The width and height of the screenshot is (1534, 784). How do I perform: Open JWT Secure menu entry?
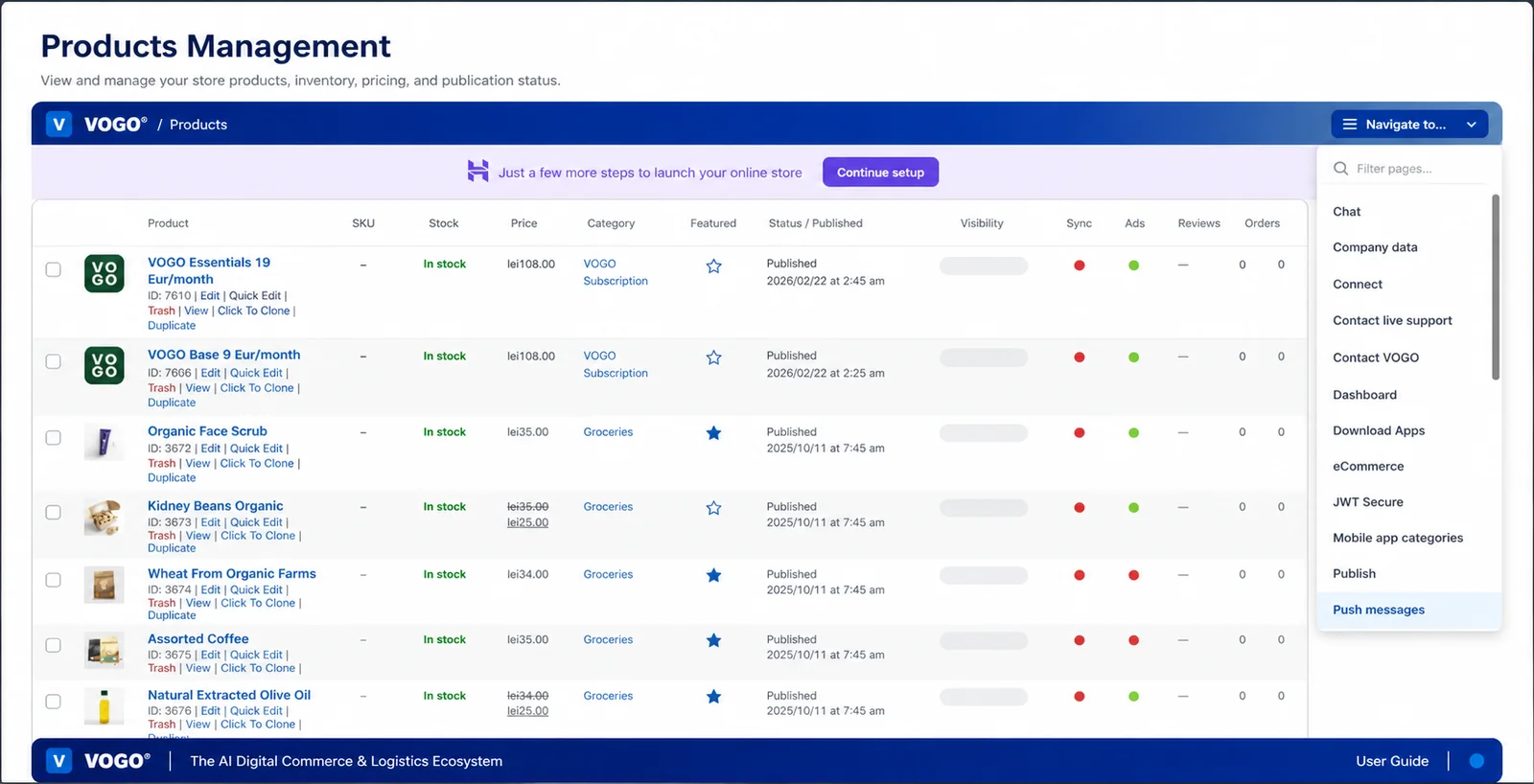[x=1368, y=502]
